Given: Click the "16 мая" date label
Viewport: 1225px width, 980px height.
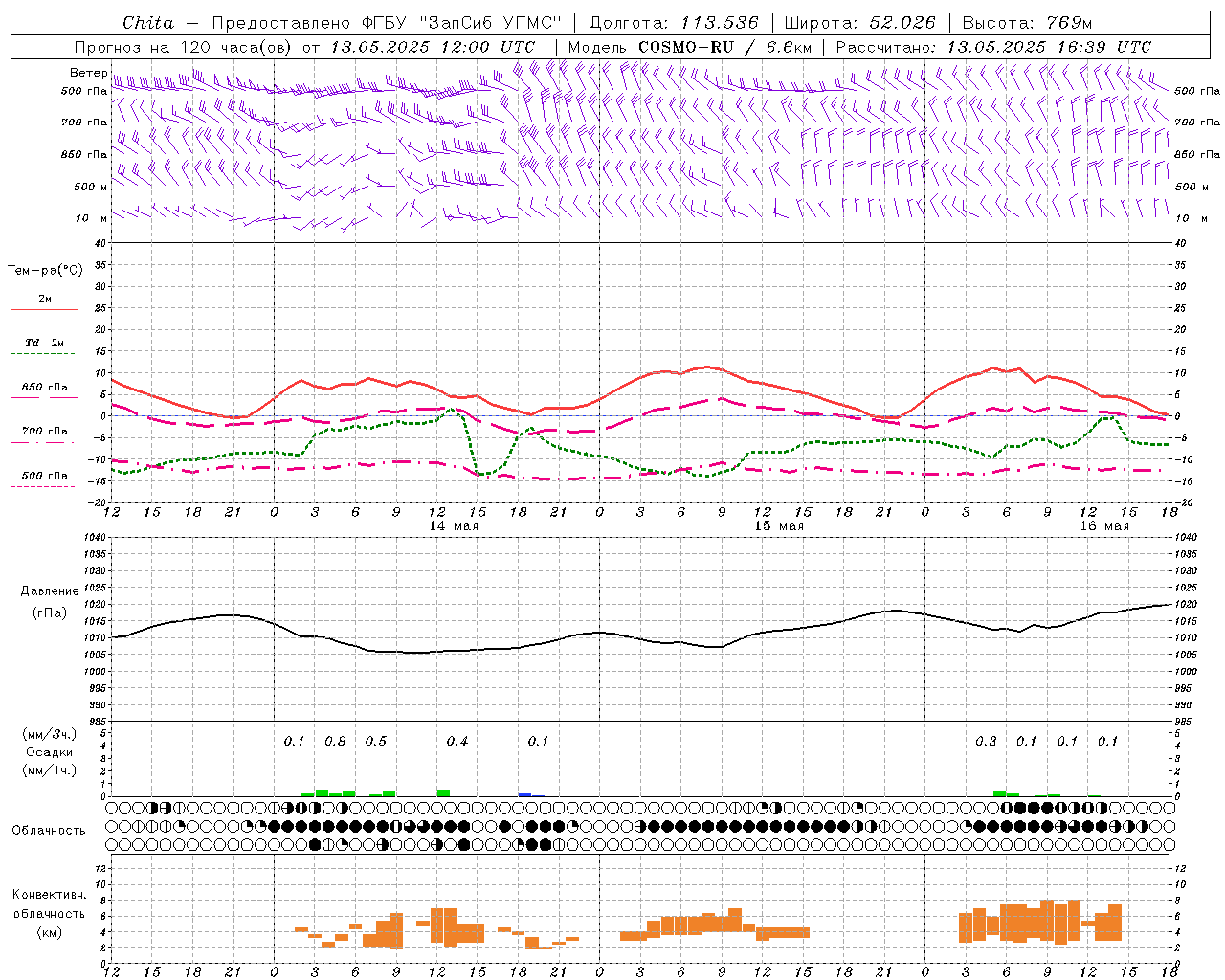Looking at the screenshot, I should pos(1104,526).
